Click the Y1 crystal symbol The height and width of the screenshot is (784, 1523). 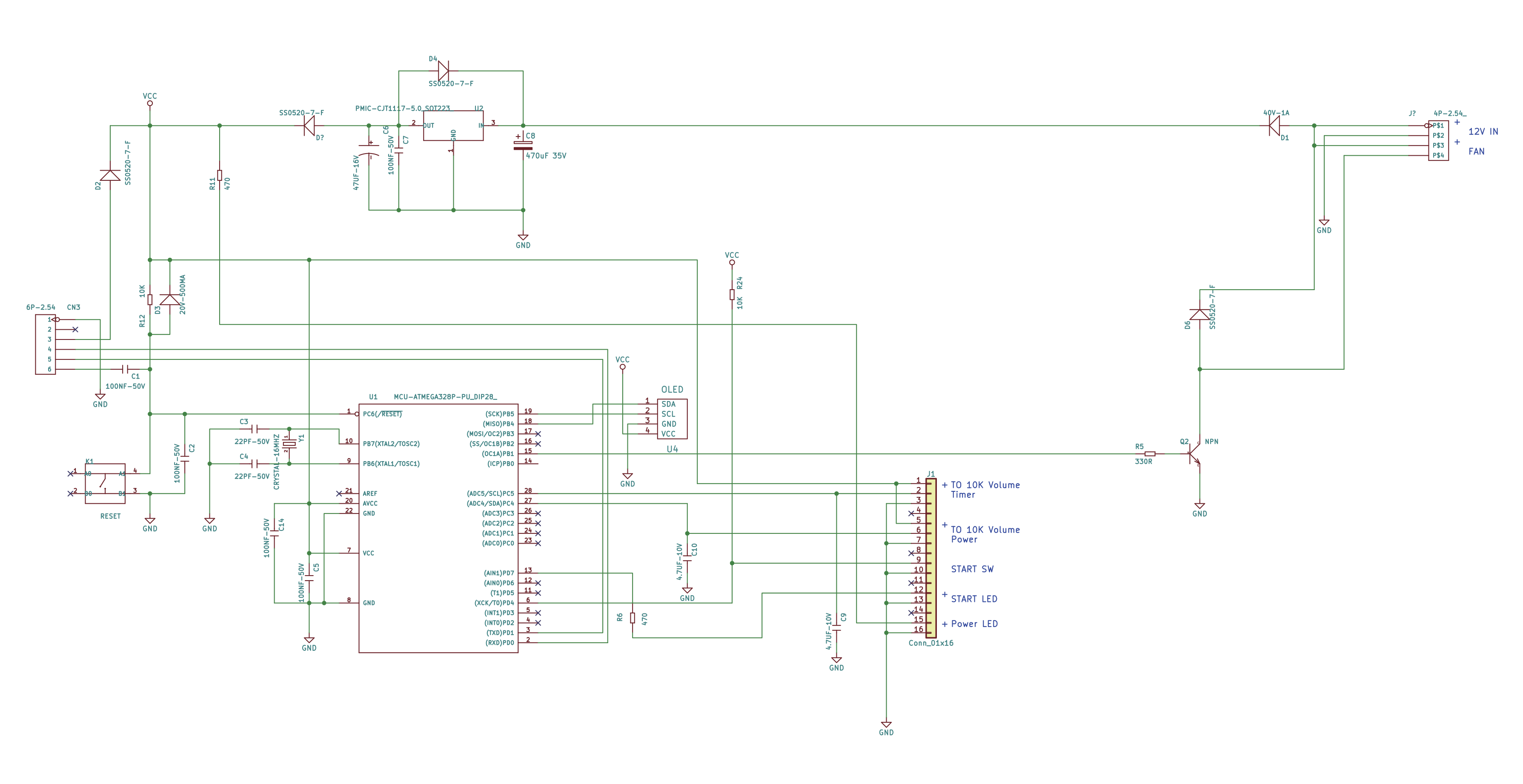(289, 444)
